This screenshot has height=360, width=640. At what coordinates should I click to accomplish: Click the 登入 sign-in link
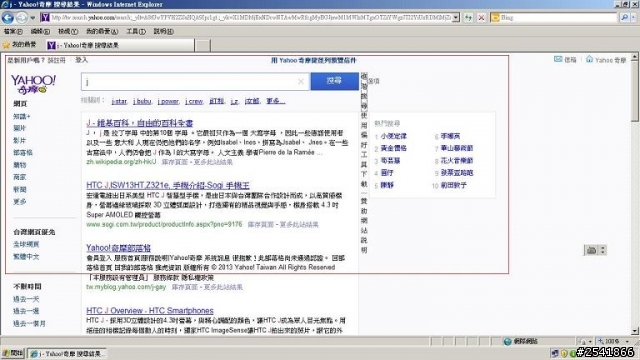coord(81,60)
